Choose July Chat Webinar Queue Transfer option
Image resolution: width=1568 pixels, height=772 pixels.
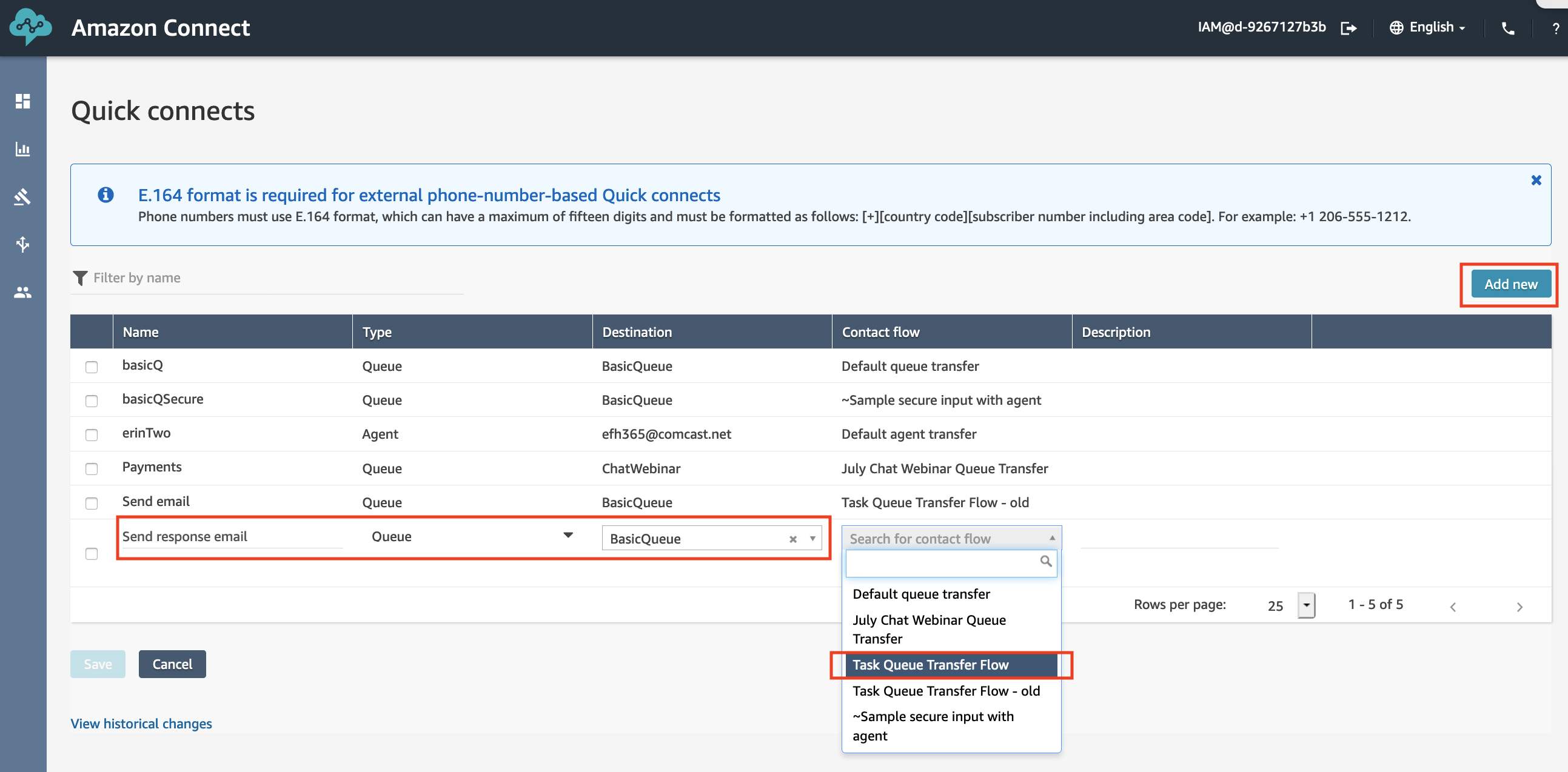[x=951, y=629]
